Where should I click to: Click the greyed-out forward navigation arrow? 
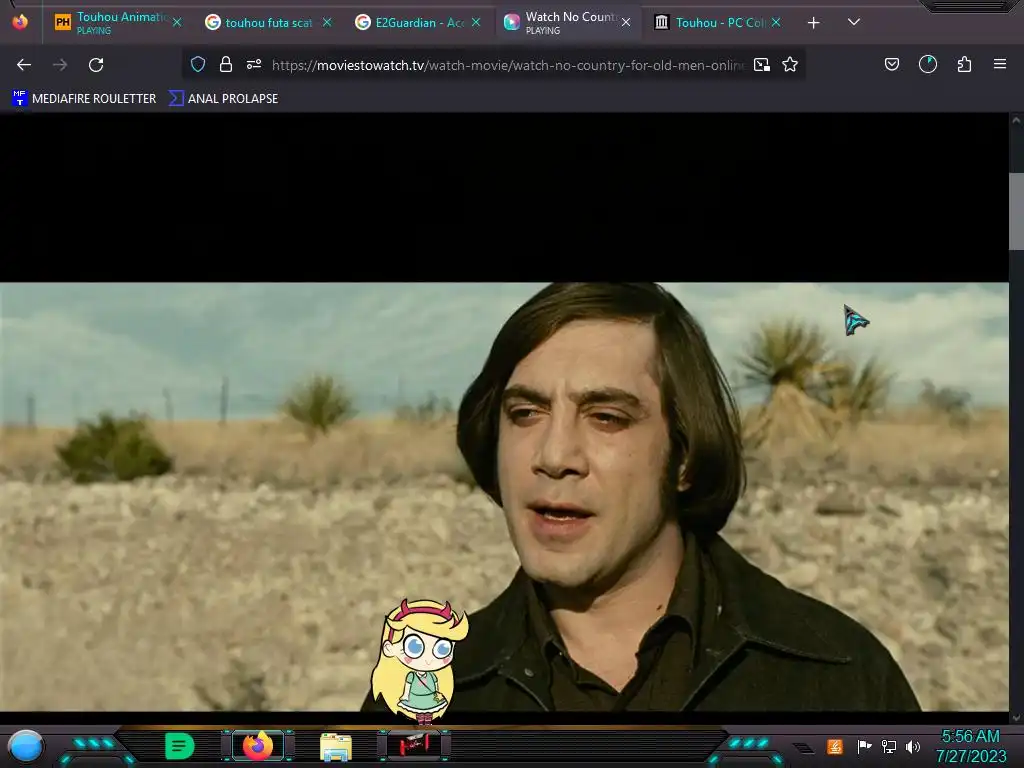tap(60, 65)
